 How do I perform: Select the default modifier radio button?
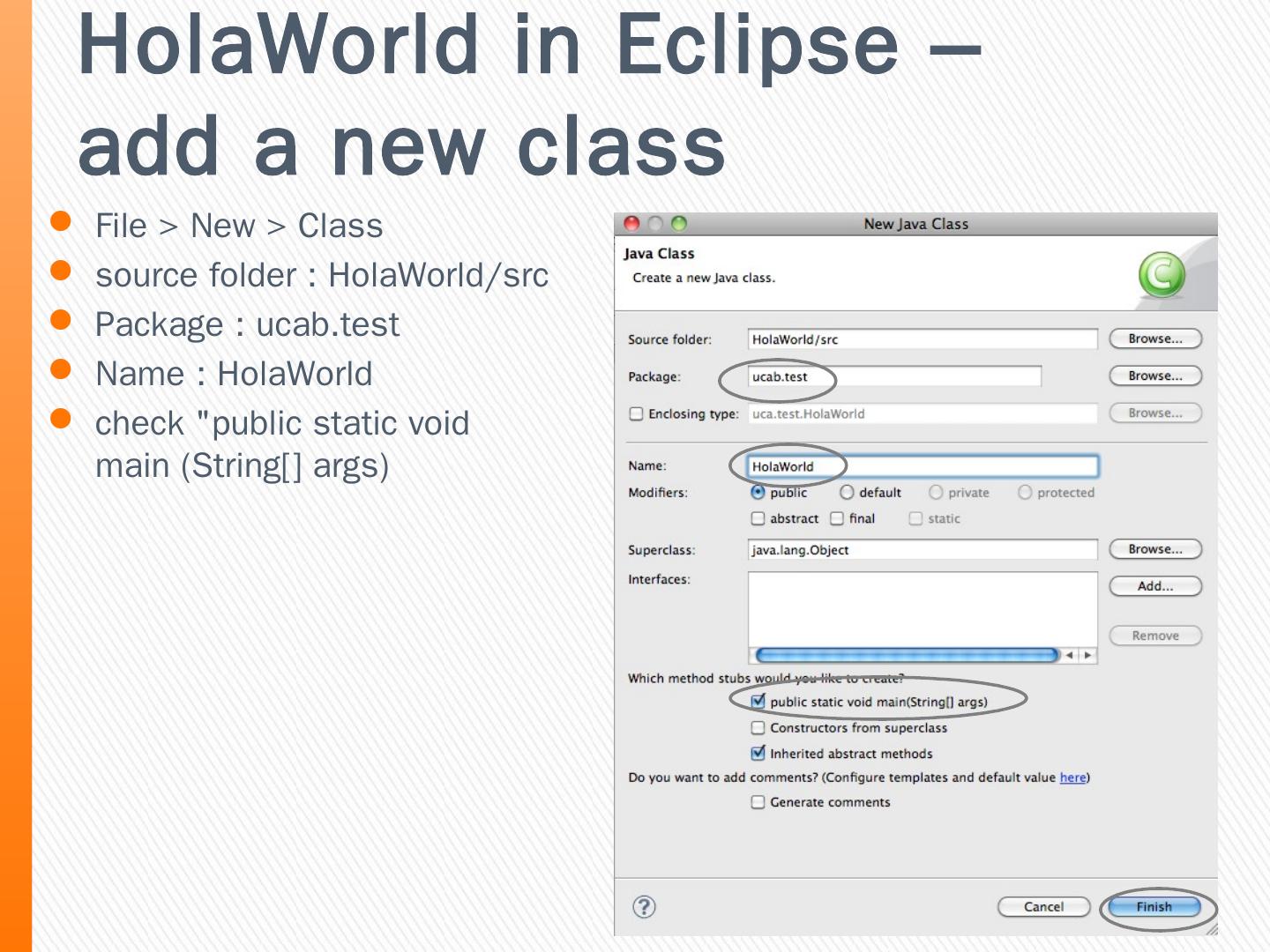[847, 492]
